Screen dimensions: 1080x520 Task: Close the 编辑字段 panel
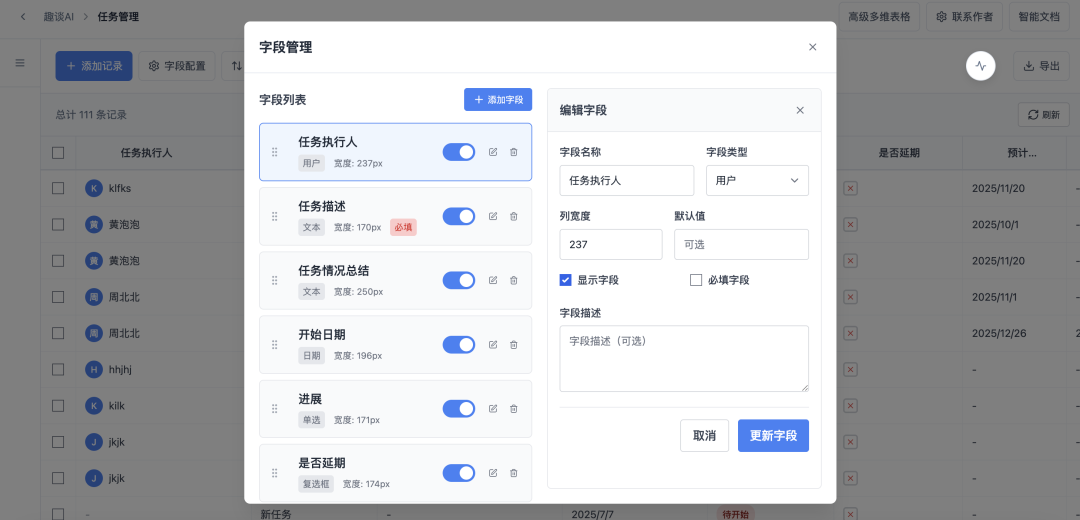coord(800,110)
